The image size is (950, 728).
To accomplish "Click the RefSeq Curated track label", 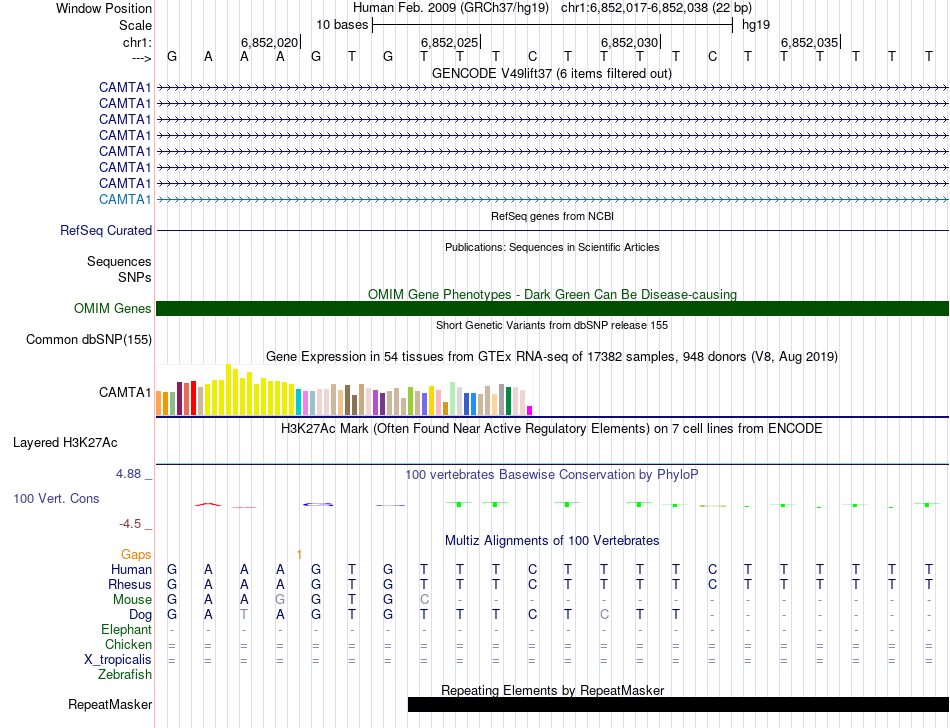I will click(106, 230).
